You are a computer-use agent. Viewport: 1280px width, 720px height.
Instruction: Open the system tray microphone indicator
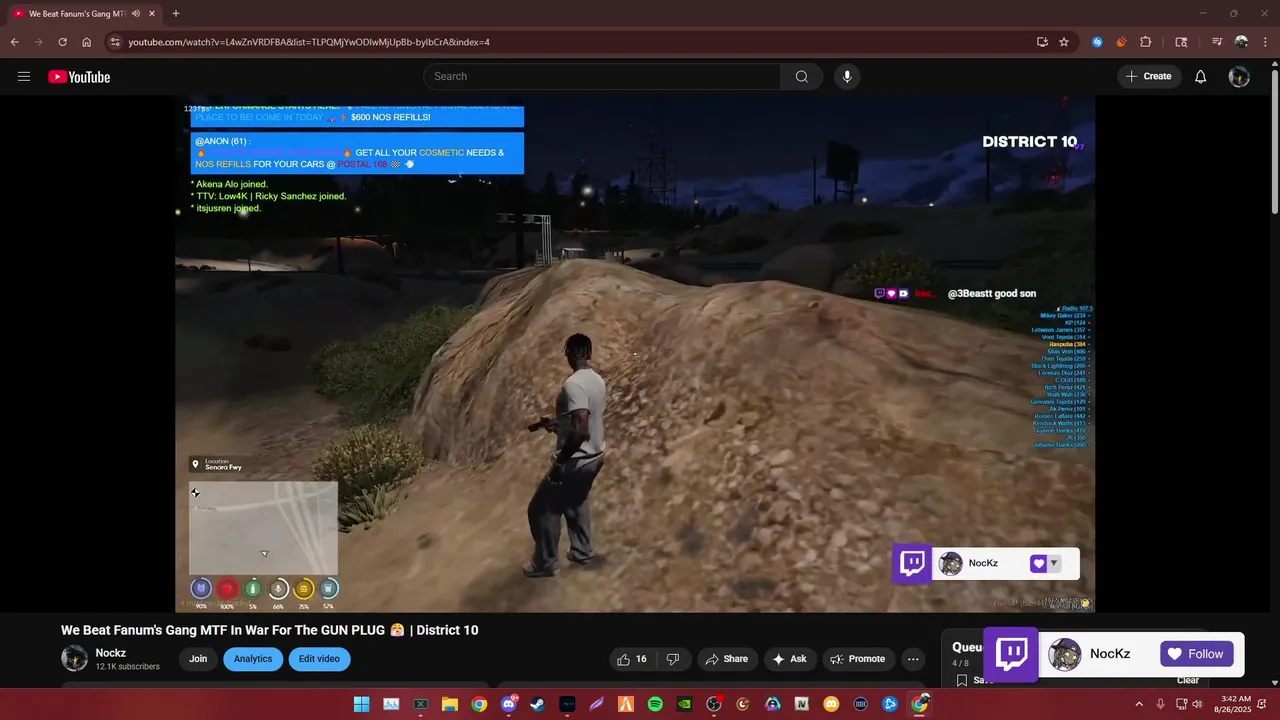(x=1161, y=704)
